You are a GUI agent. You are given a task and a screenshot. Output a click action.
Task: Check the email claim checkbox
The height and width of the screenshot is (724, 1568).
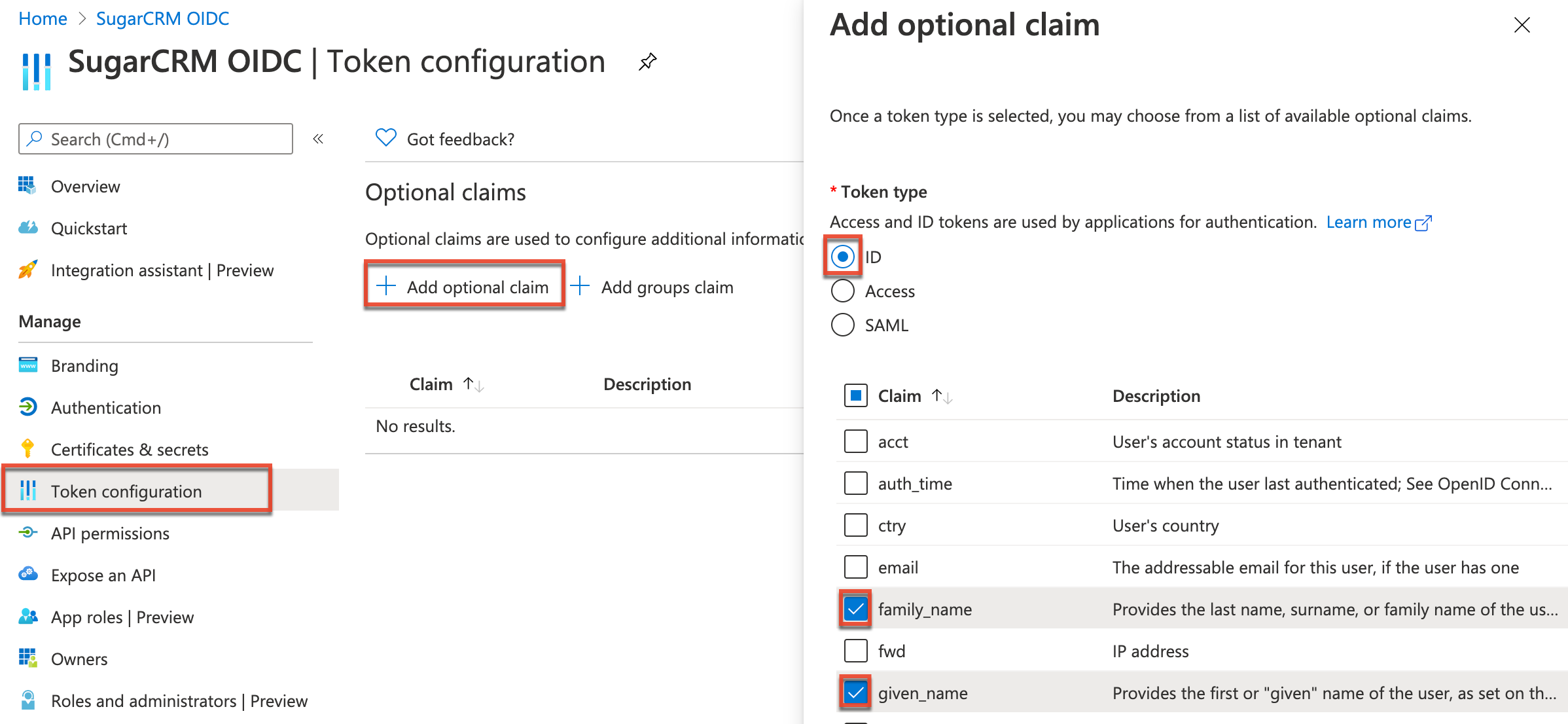coord(855,567)
